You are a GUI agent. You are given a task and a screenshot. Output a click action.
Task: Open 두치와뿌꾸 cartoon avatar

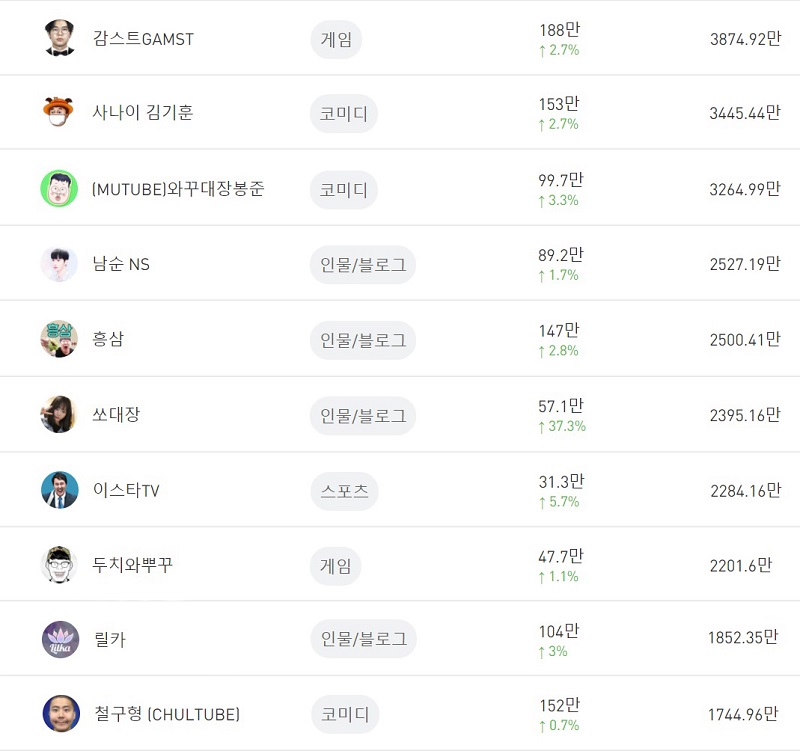[x=59, y=565]
